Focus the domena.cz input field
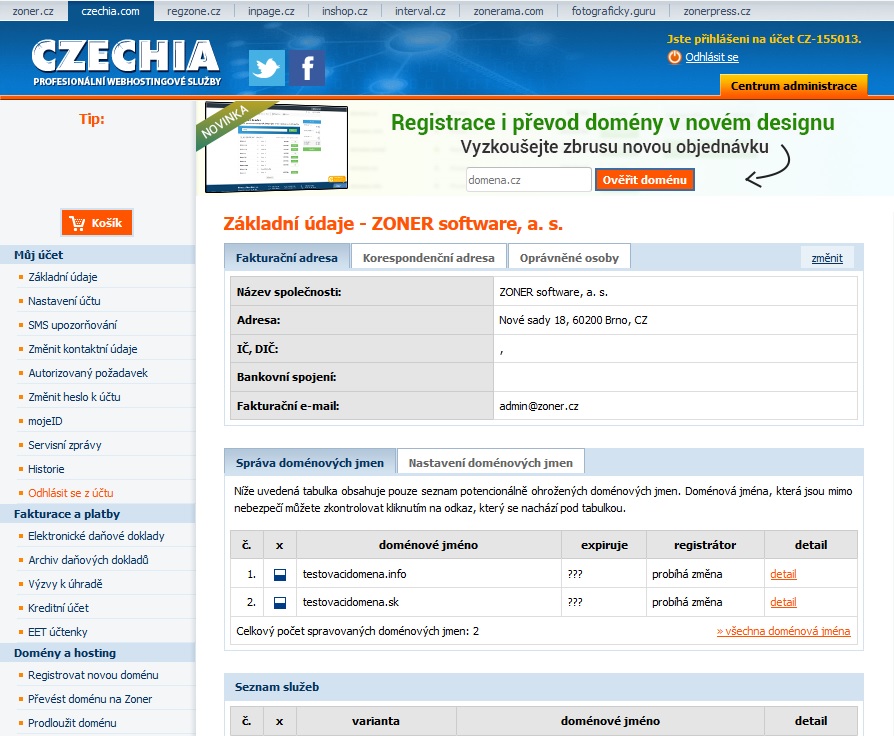 [528, 180]
